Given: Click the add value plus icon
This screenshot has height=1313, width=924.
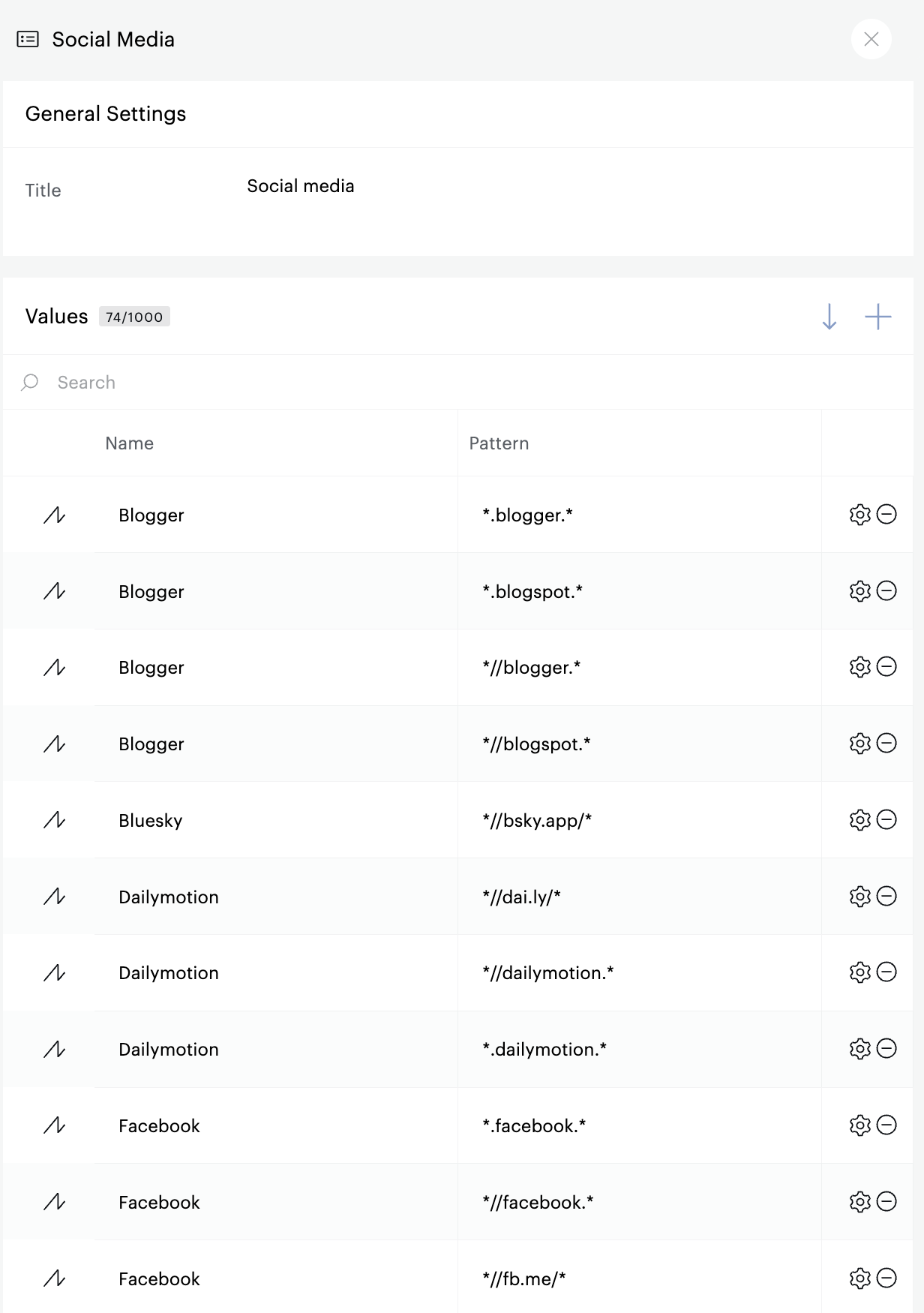Looking at the screenshot, I should (x=877, y=317).
